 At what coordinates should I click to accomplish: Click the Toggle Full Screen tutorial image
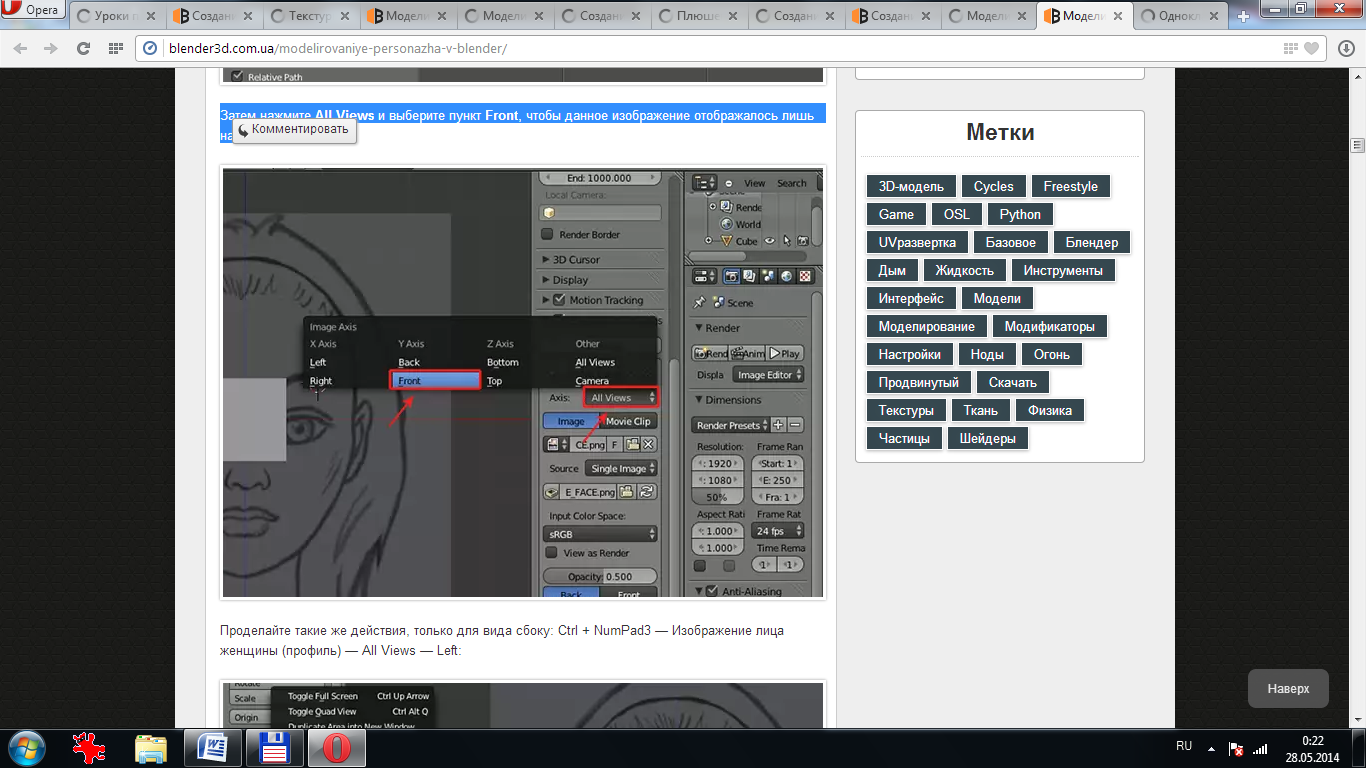(x=523, y=705)
